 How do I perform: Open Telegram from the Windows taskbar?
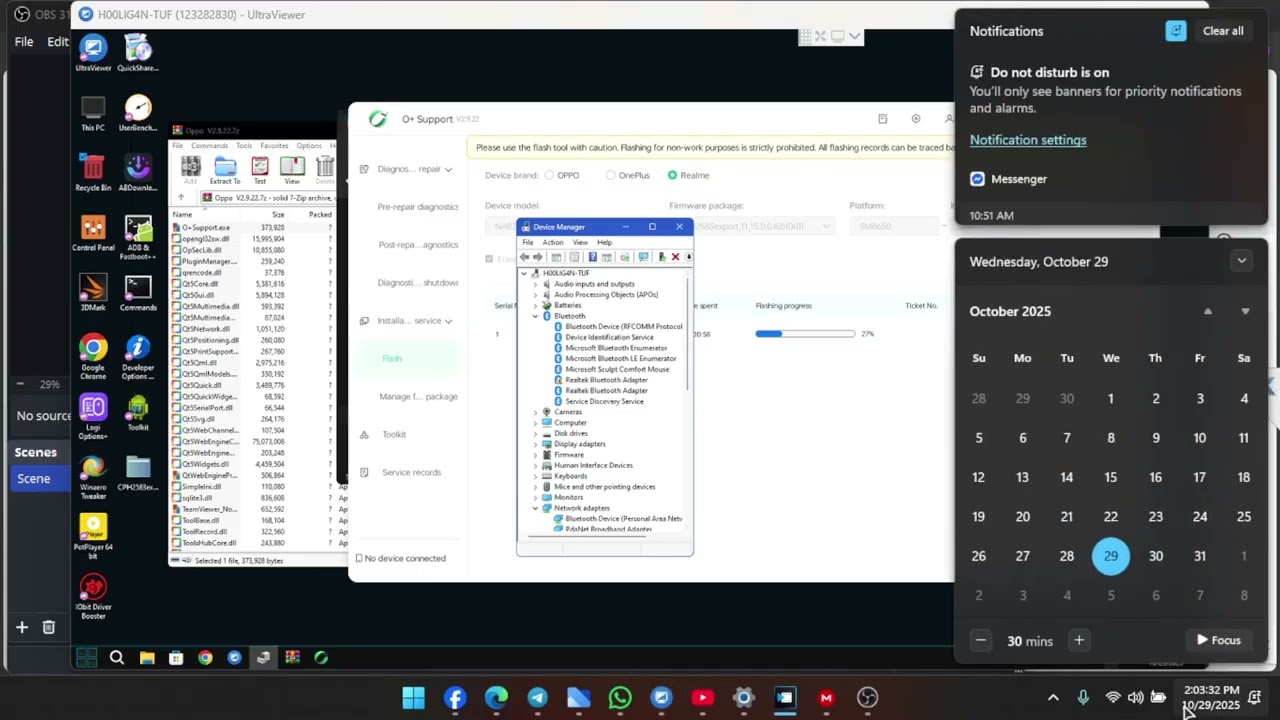coord(537,698)
